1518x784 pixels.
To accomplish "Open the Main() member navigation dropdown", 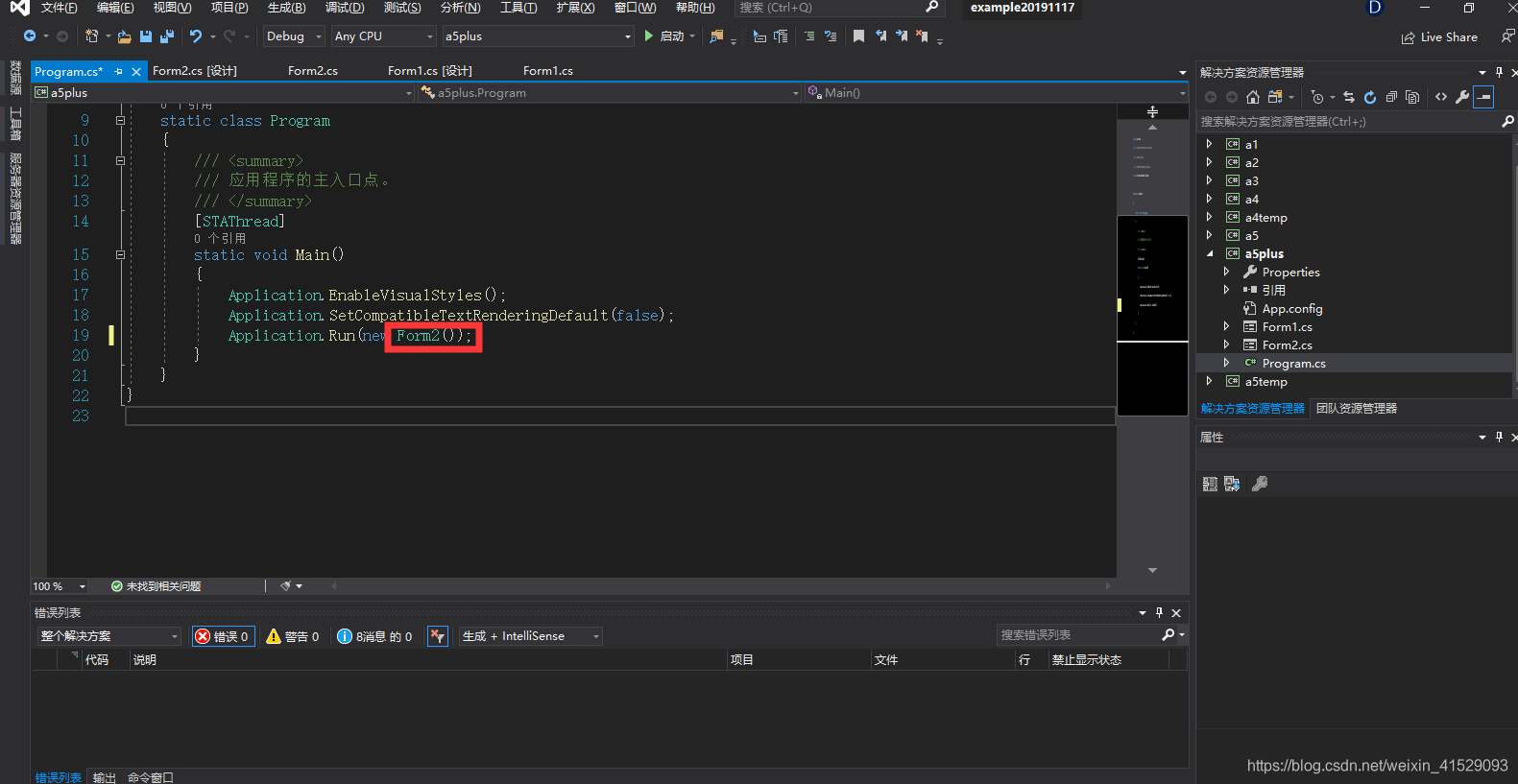I will (x=997, y=93).
